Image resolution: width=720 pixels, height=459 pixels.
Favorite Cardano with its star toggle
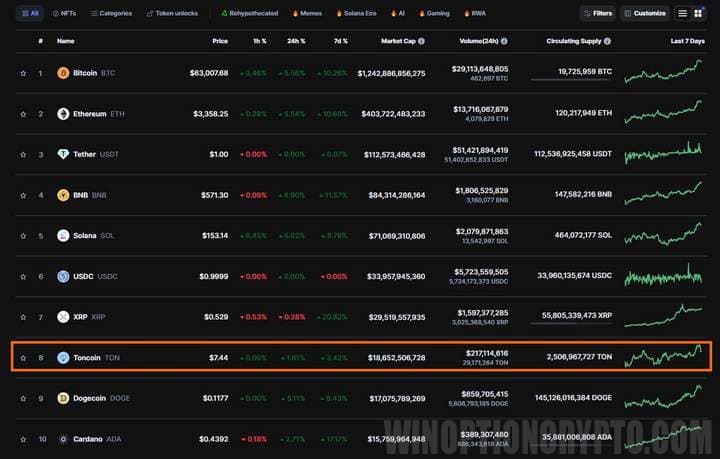coord(23,438)
